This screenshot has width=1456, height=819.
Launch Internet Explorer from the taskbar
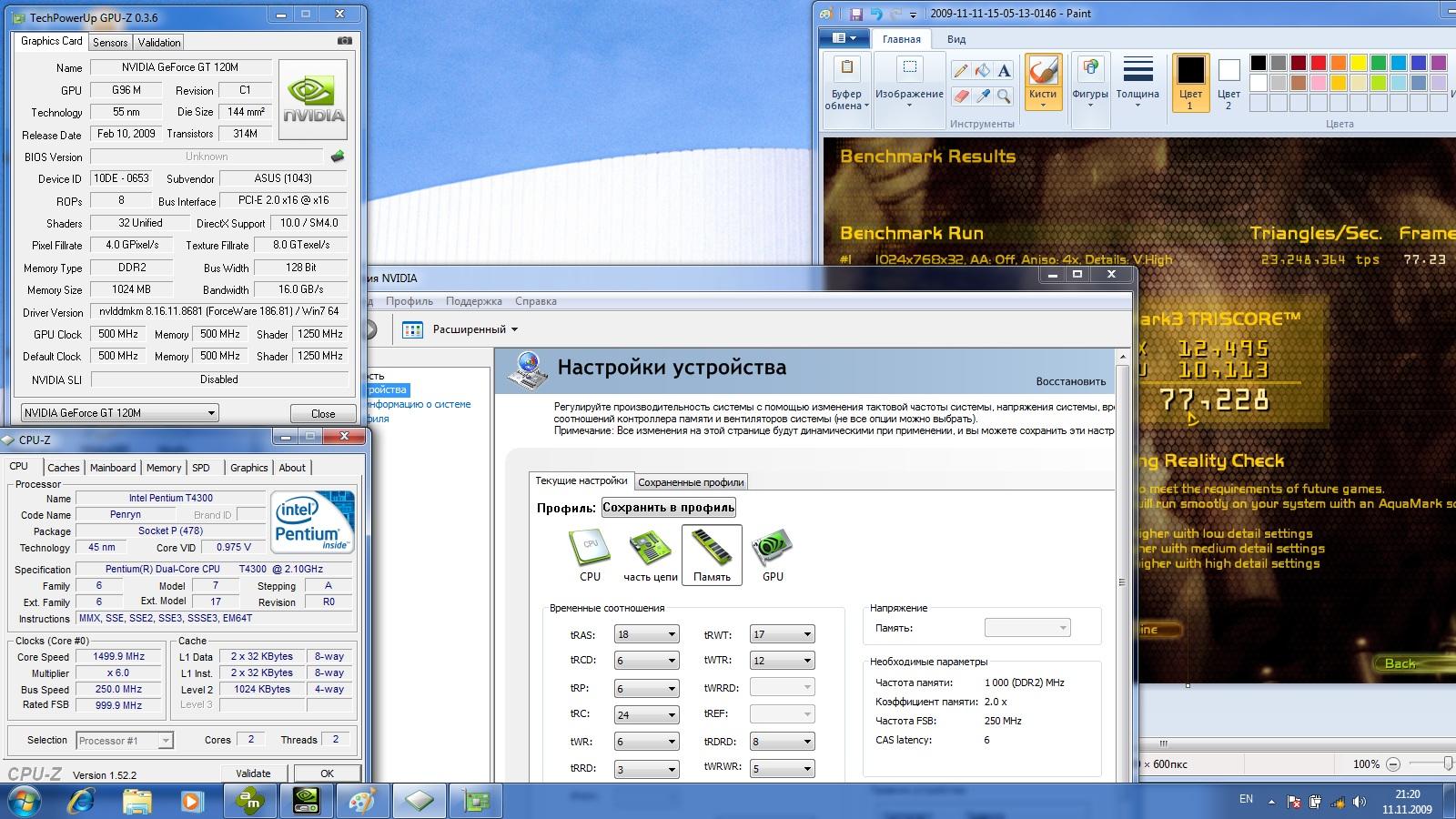[x=82, y=802]
